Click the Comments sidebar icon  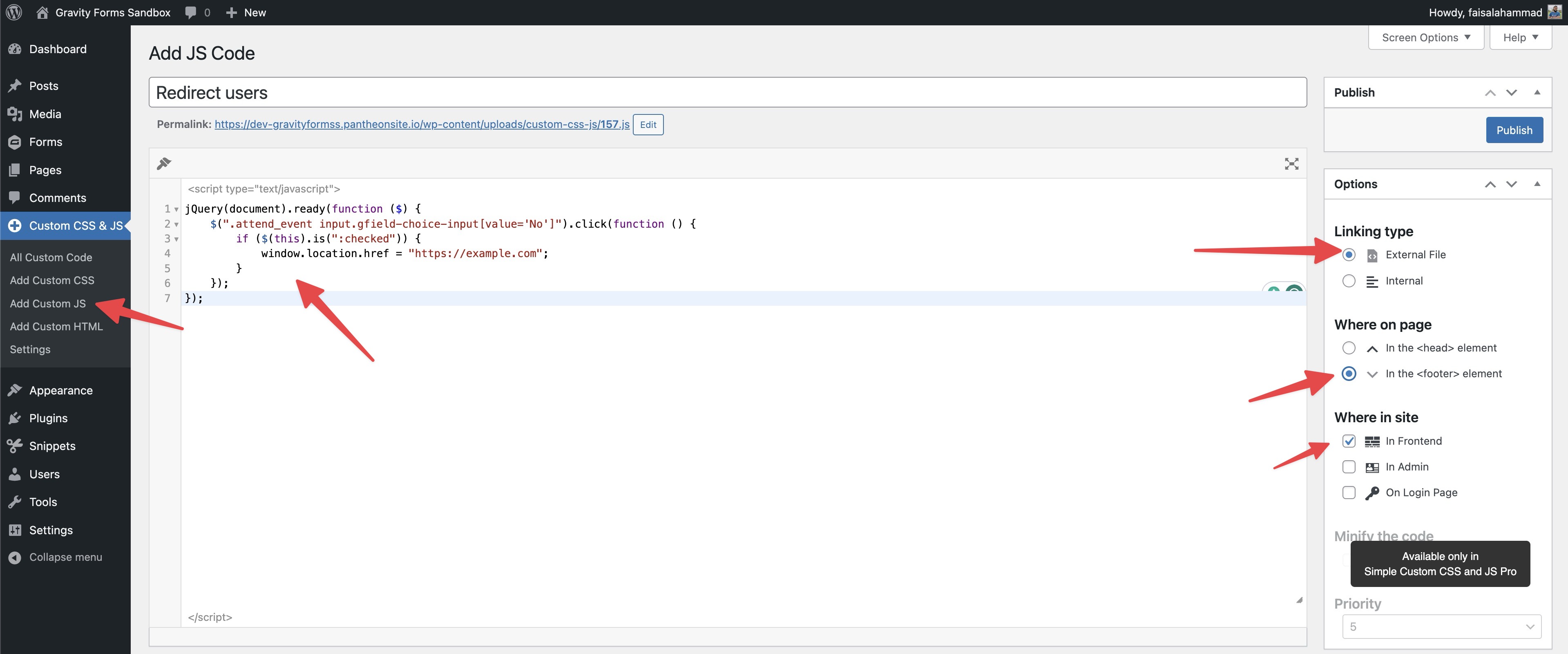click(15, 198)
